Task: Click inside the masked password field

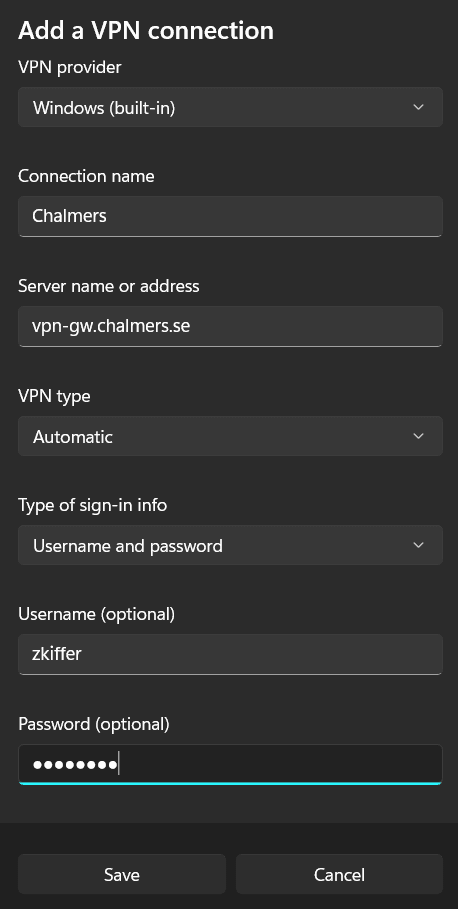Action: click(230, 765)
